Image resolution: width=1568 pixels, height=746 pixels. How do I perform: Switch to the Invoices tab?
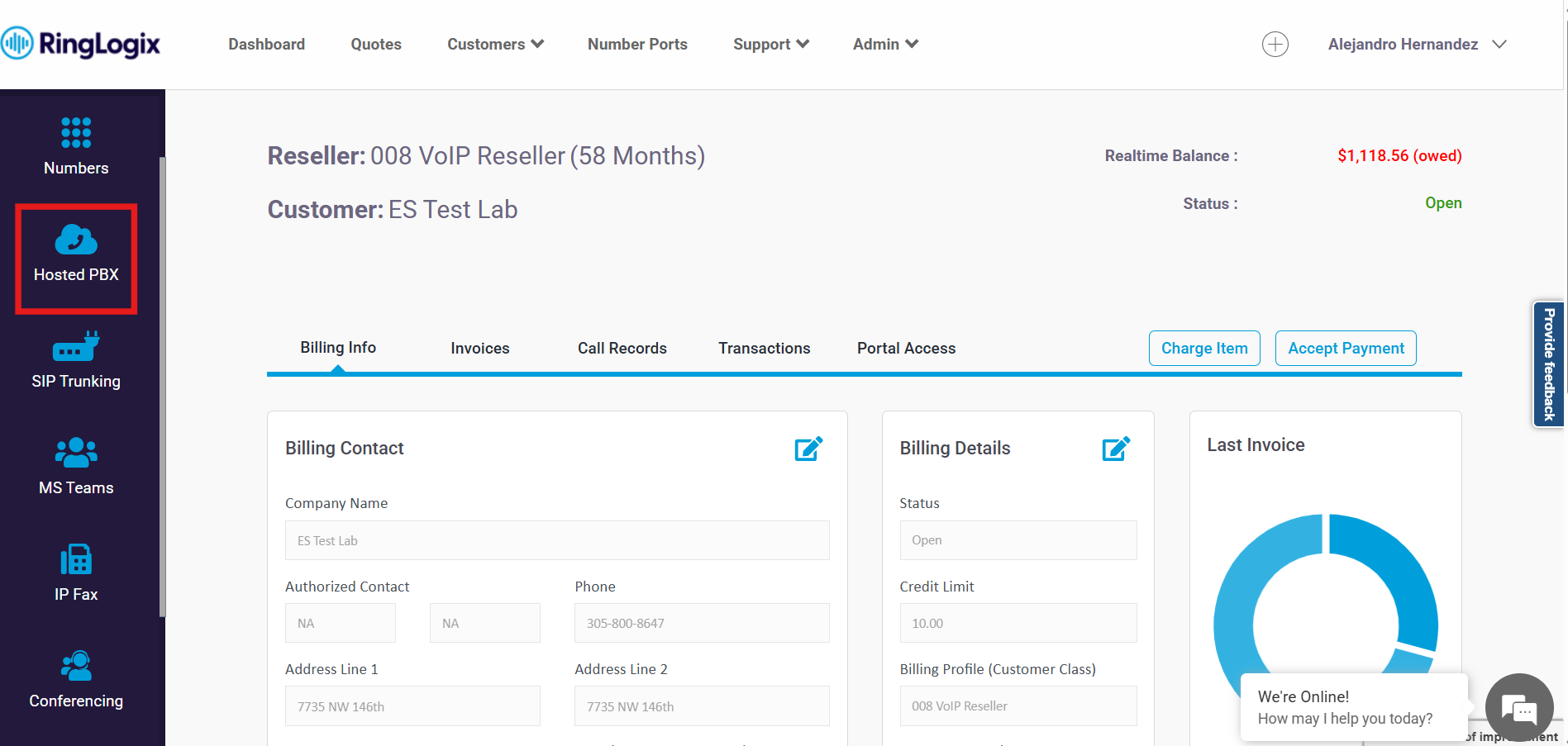pos(479,348)
